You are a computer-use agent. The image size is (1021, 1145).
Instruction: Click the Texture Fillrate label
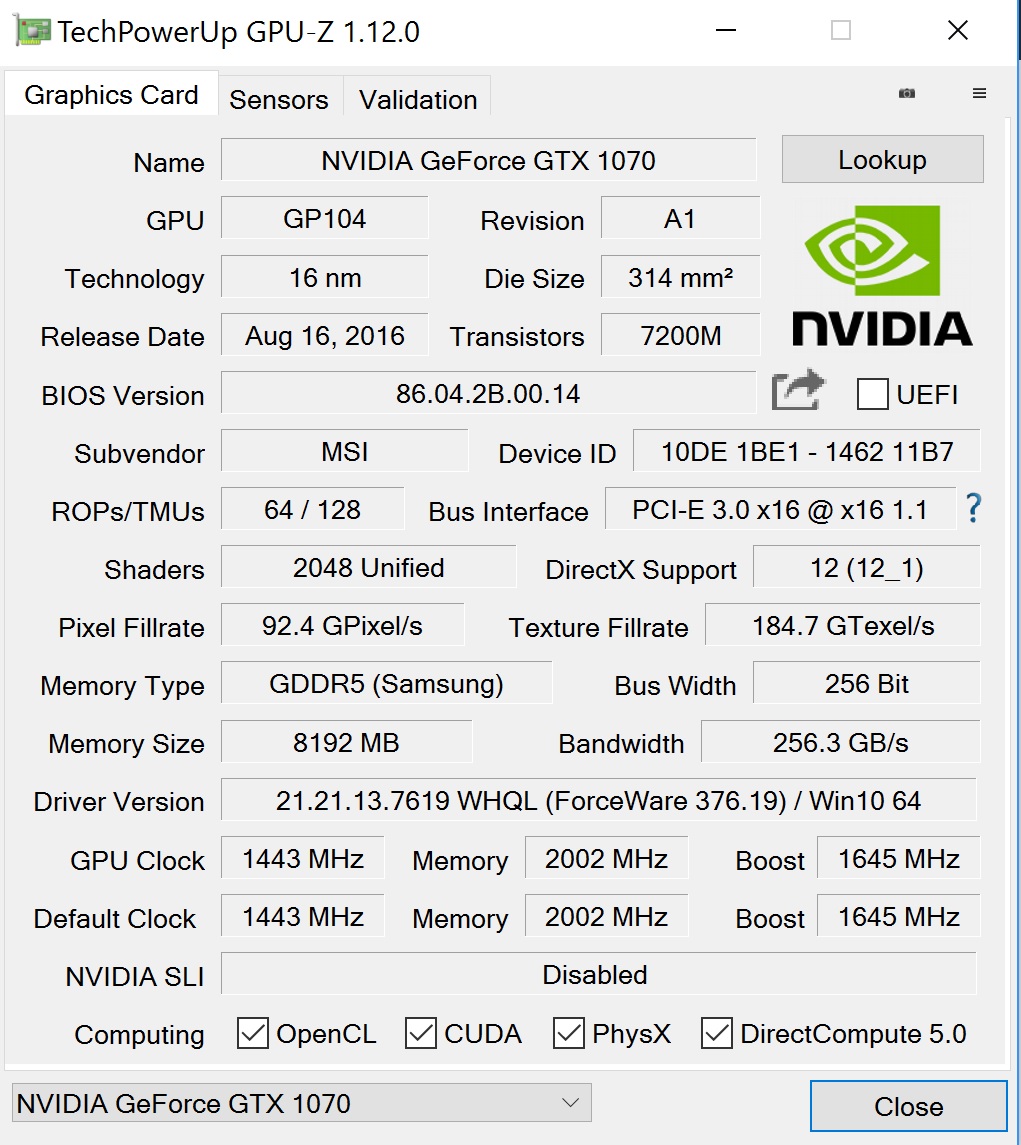(598, 627)
